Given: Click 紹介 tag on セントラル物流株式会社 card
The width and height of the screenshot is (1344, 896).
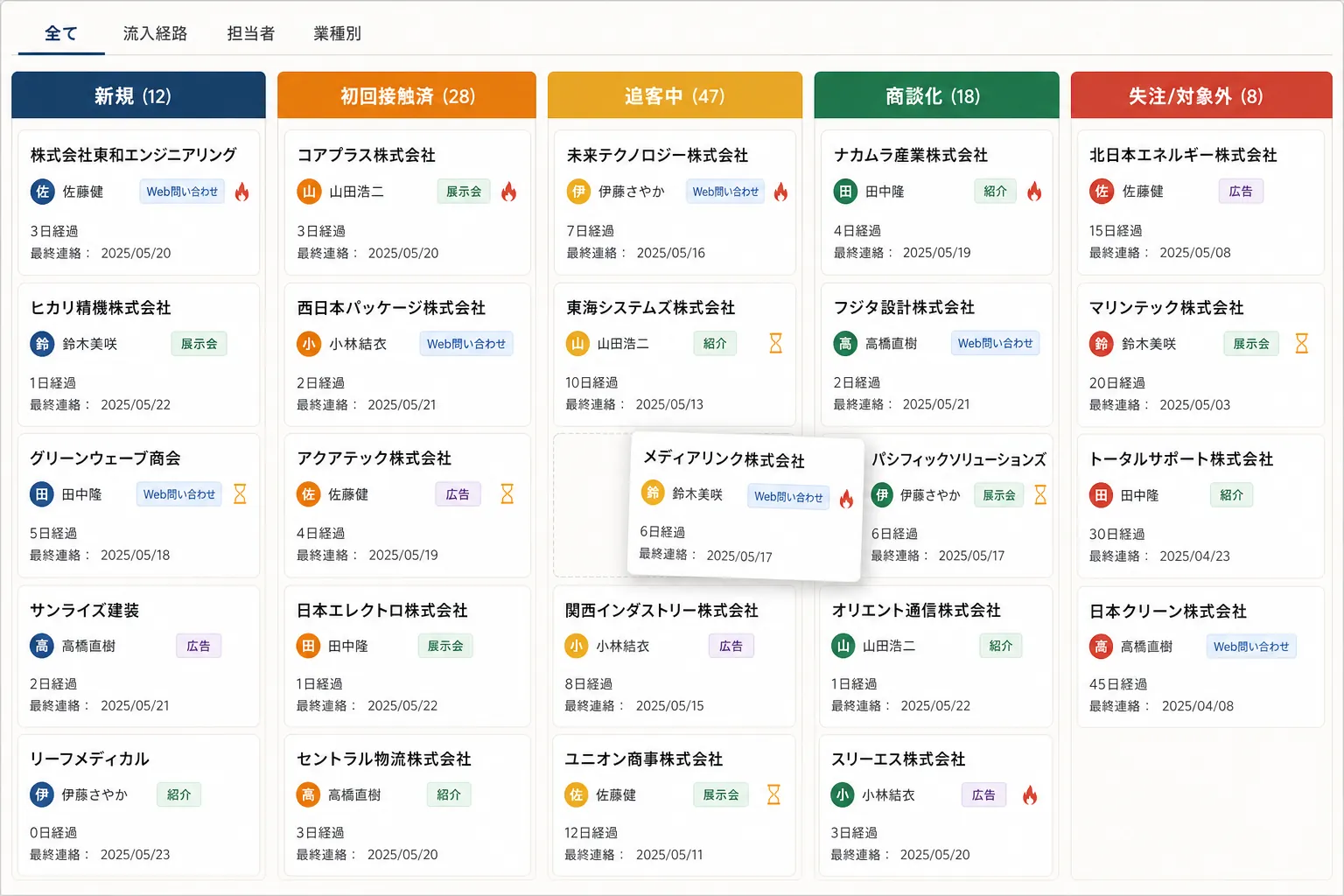Looking at the screenshot, I should point(449,794).
